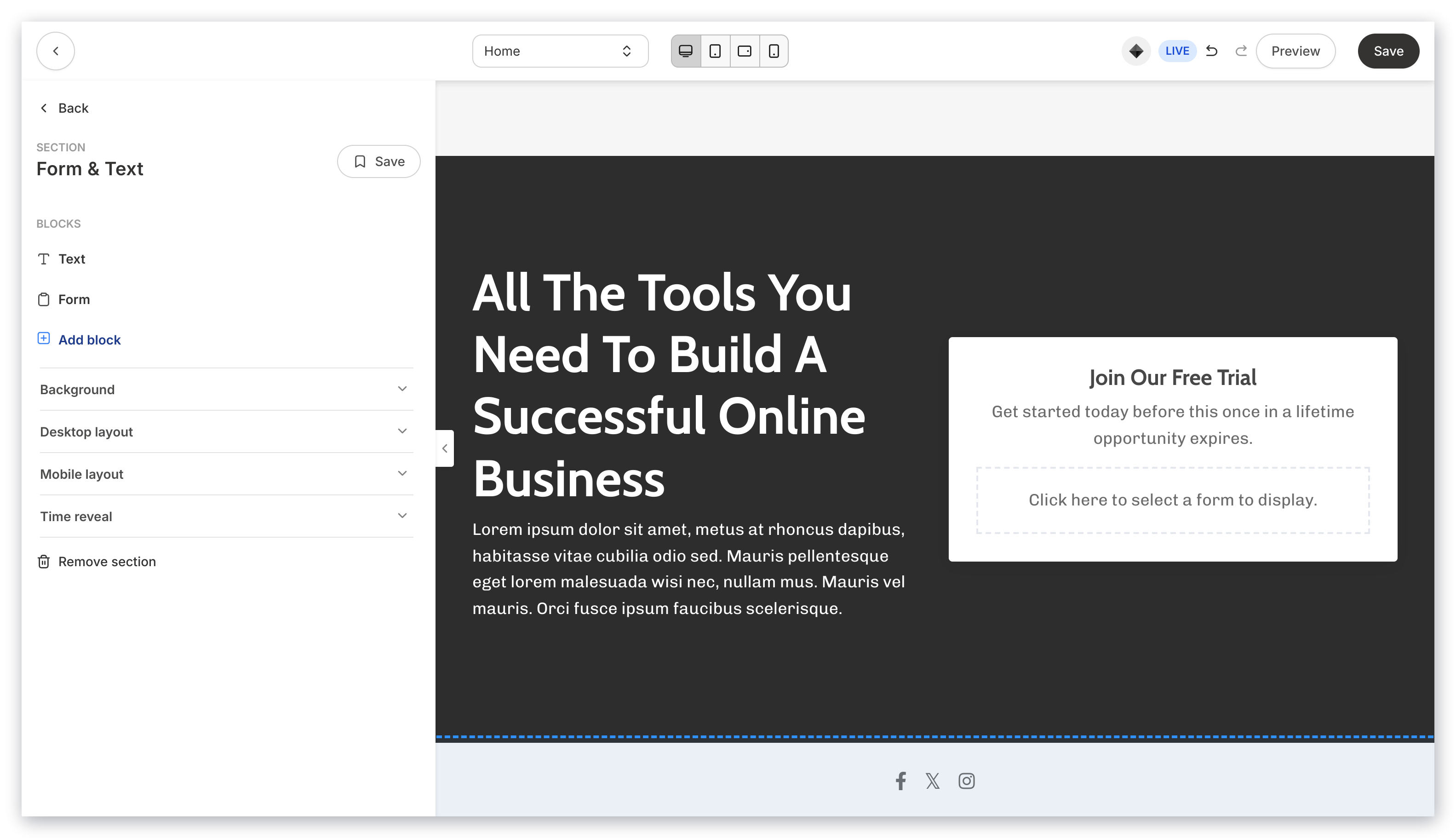The width and height of the screenshot is (1456, 838).
Task: Go Back to the sections list
Action: pyautogui.click(x=64, y=108)
